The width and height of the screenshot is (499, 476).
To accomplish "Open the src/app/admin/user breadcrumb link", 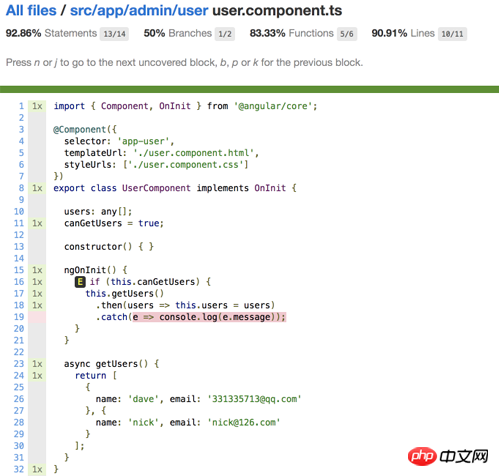I will point(139,10).
